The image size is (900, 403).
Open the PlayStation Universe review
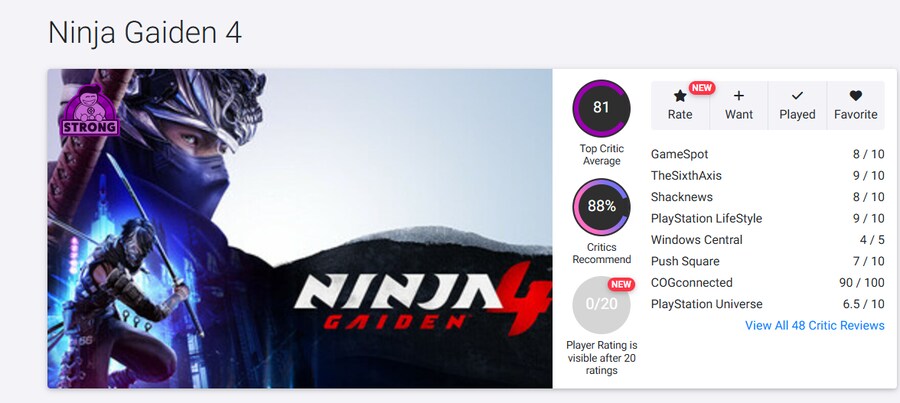click(x=707, y=304)
